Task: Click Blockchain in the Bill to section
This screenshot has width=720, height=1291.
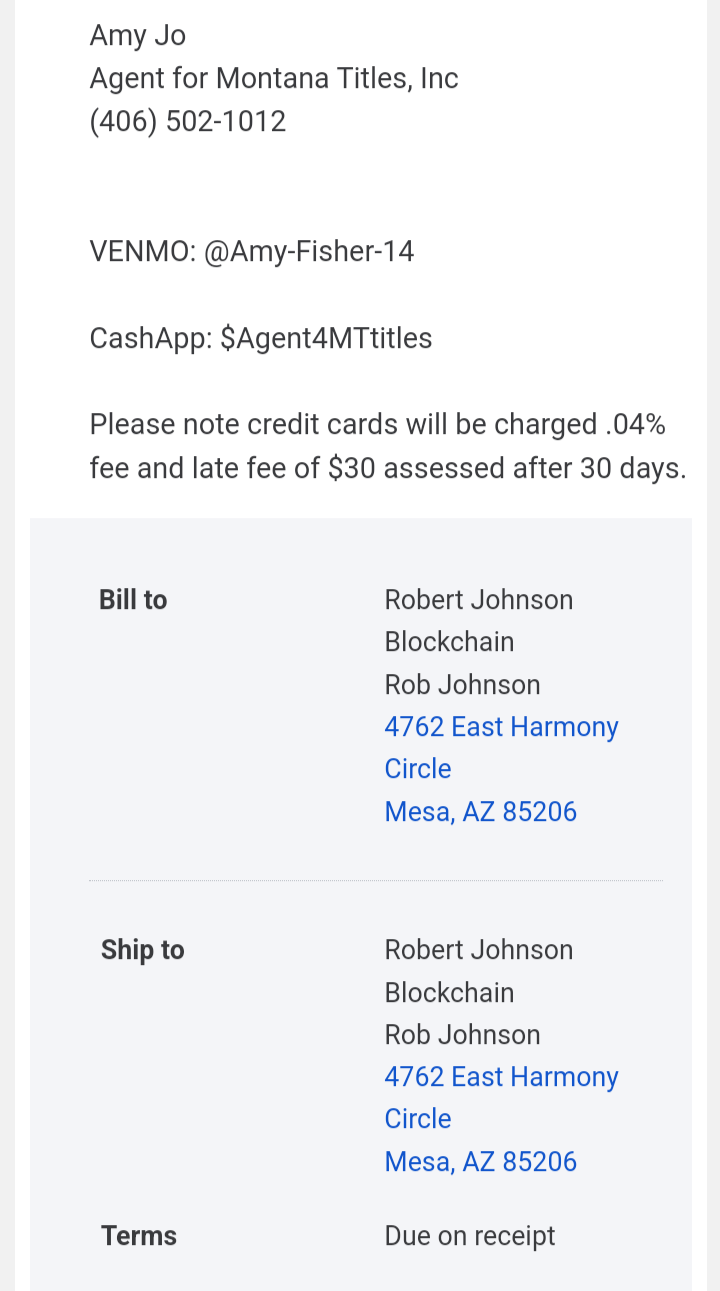Action: pyautogui.click(x=449, y=642)
